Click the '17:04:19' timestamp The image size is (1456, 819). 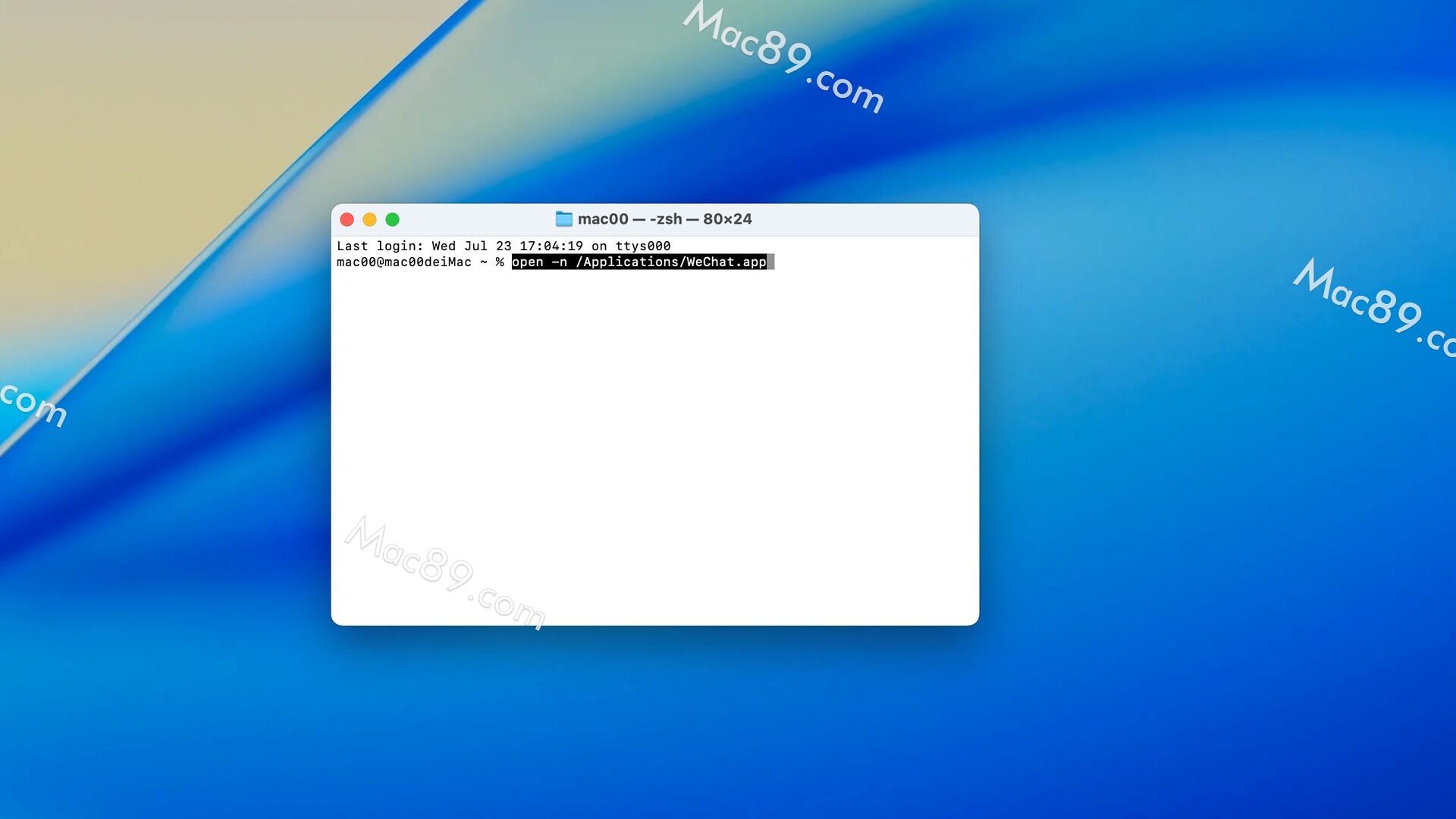pos(551,246)
